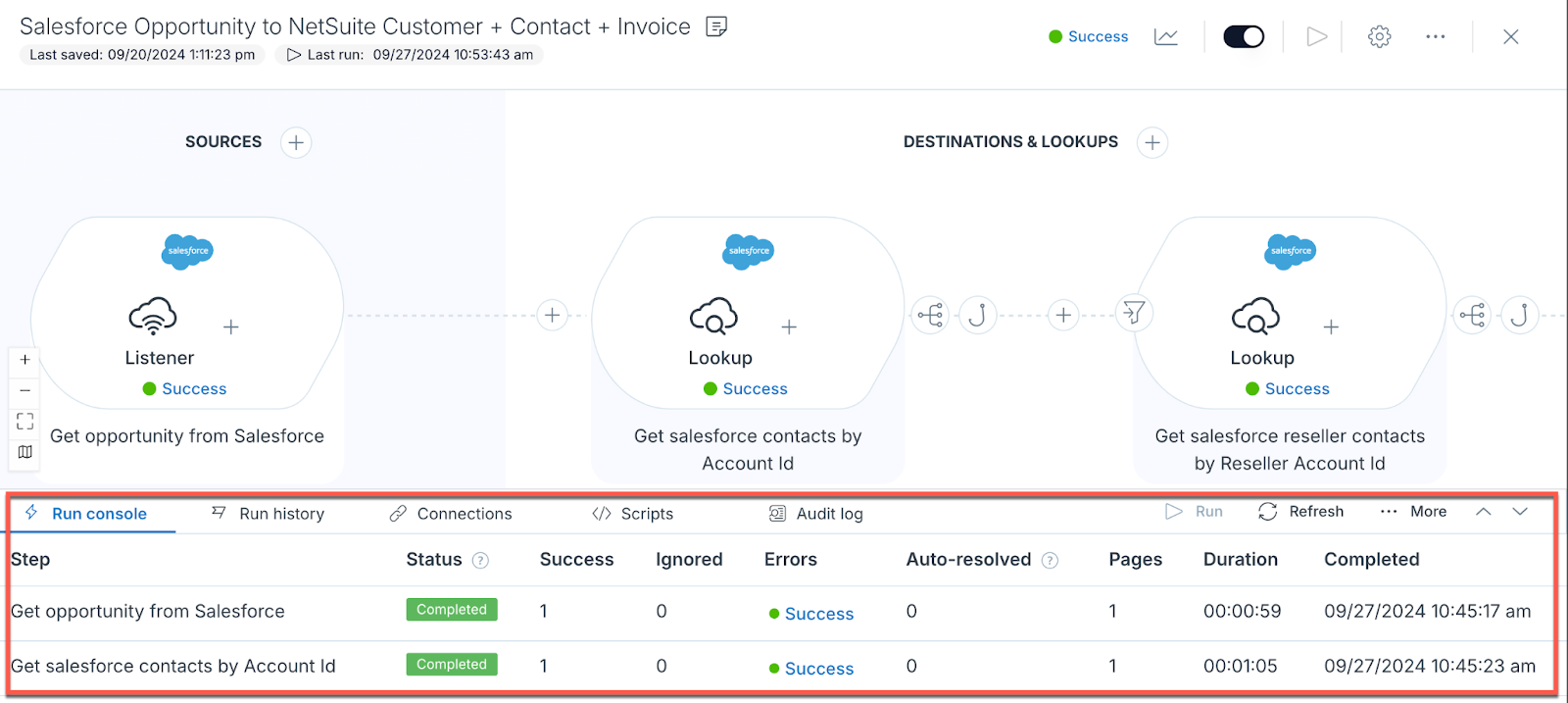
Task: Click Completed badge in opportunity row
Action: click(x=452, y=610)
